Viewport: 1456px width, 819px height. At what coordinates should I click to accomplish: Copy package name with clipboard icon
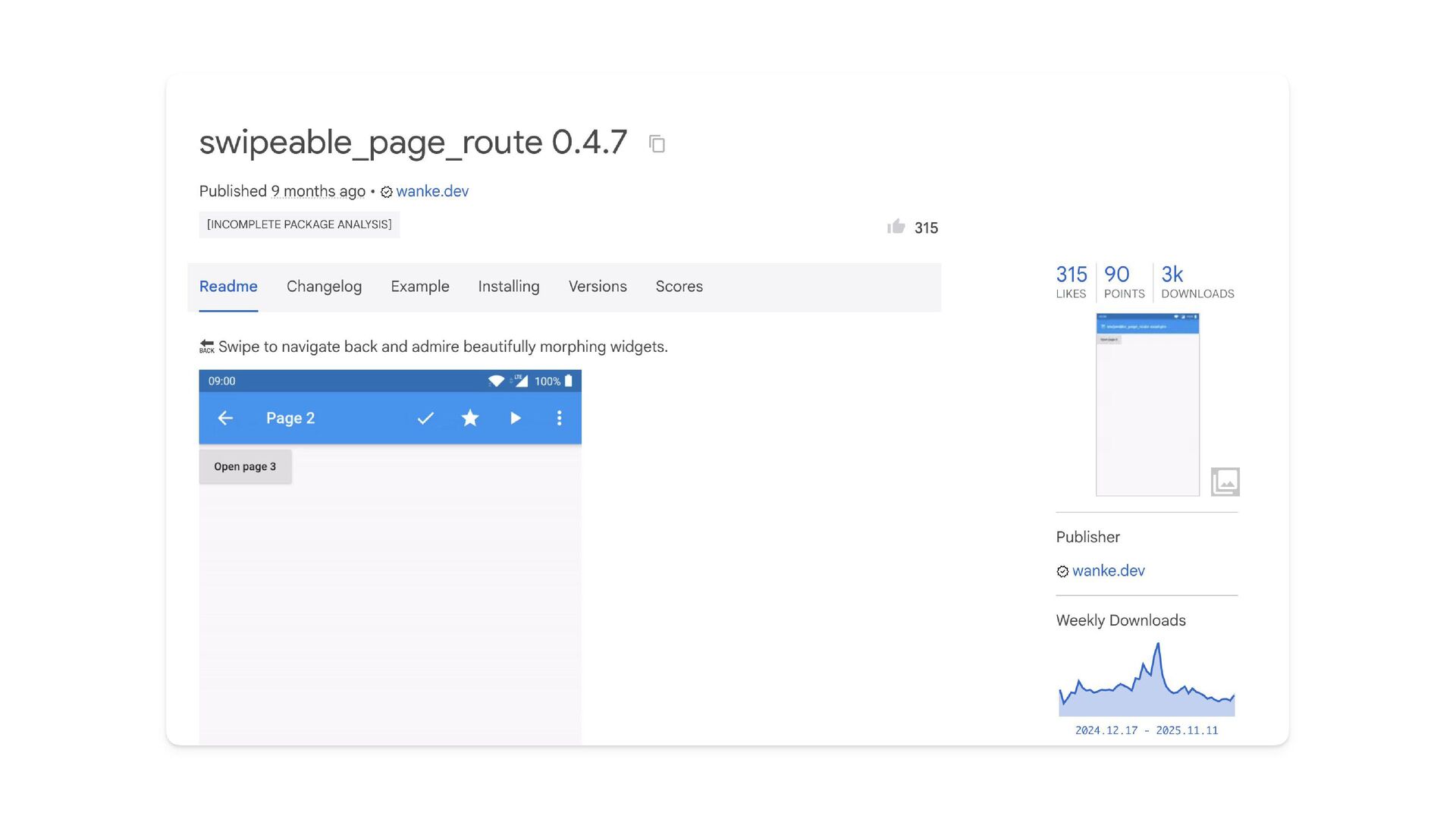pos(657,143)
